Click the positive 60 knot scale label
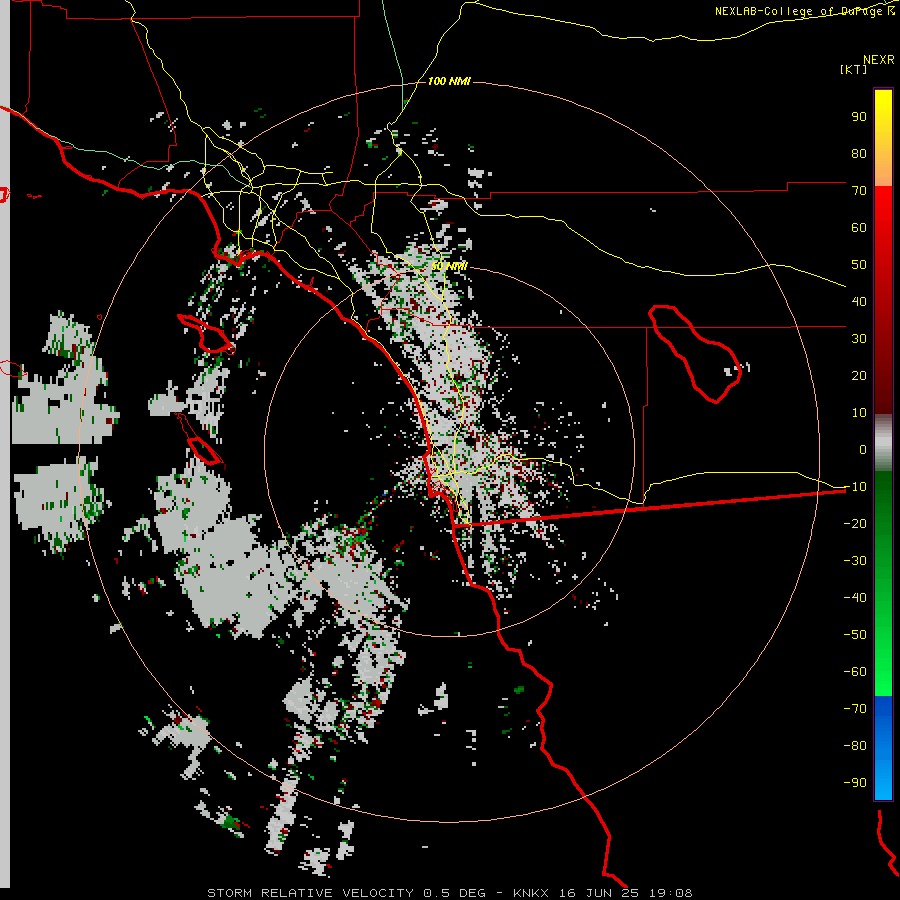900x900 pixels. 859,228
